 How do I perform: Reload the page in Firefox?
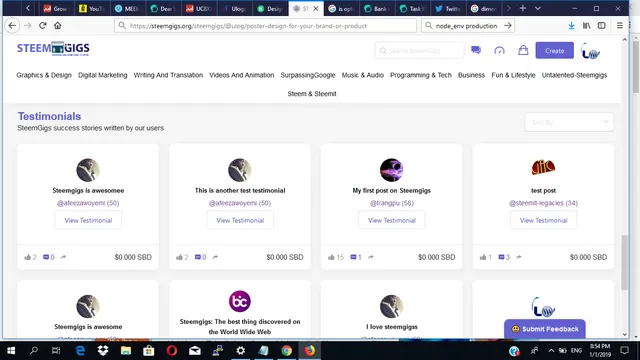coord(42,25)
